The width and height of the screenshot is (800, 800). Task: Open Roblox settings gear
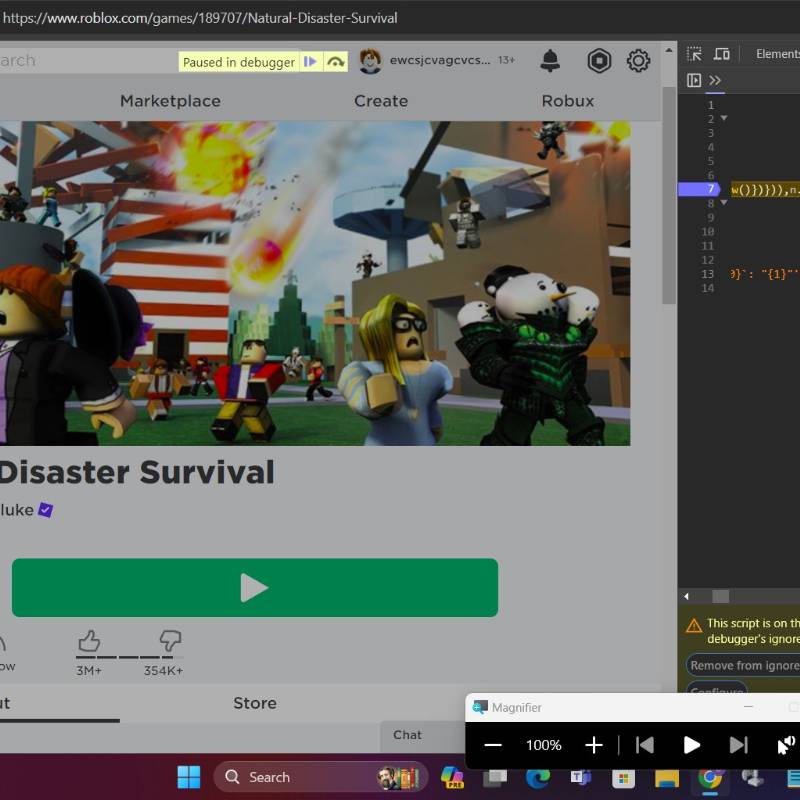tap(638, 61)
